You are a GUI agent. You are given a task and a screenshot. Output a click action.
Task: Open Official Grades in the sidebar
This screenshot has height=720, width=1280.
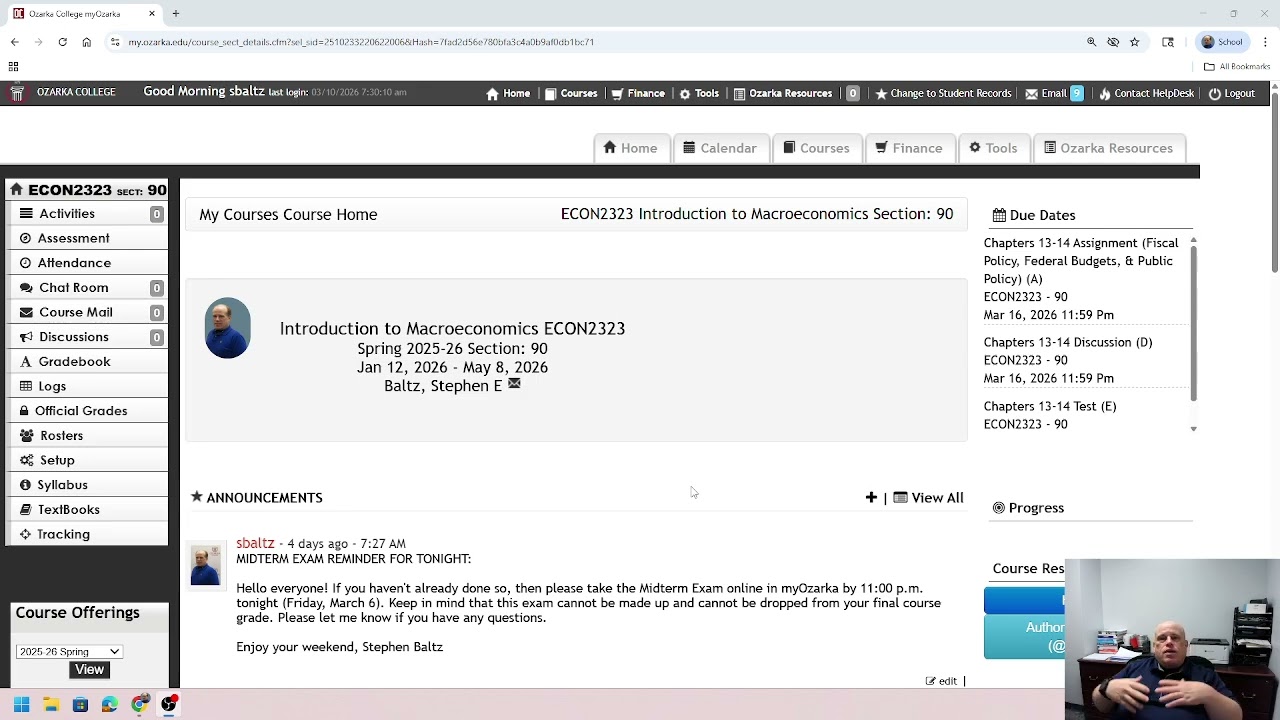[88, 411]
